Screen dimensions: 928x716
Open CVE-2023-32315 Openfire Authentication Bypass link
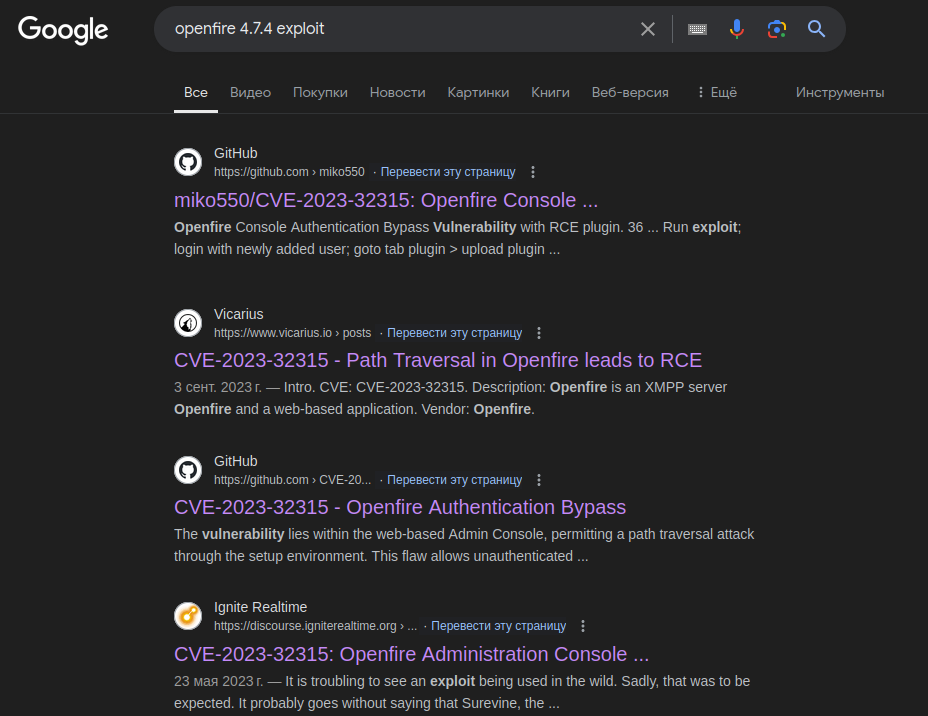[x=400, y=507]
